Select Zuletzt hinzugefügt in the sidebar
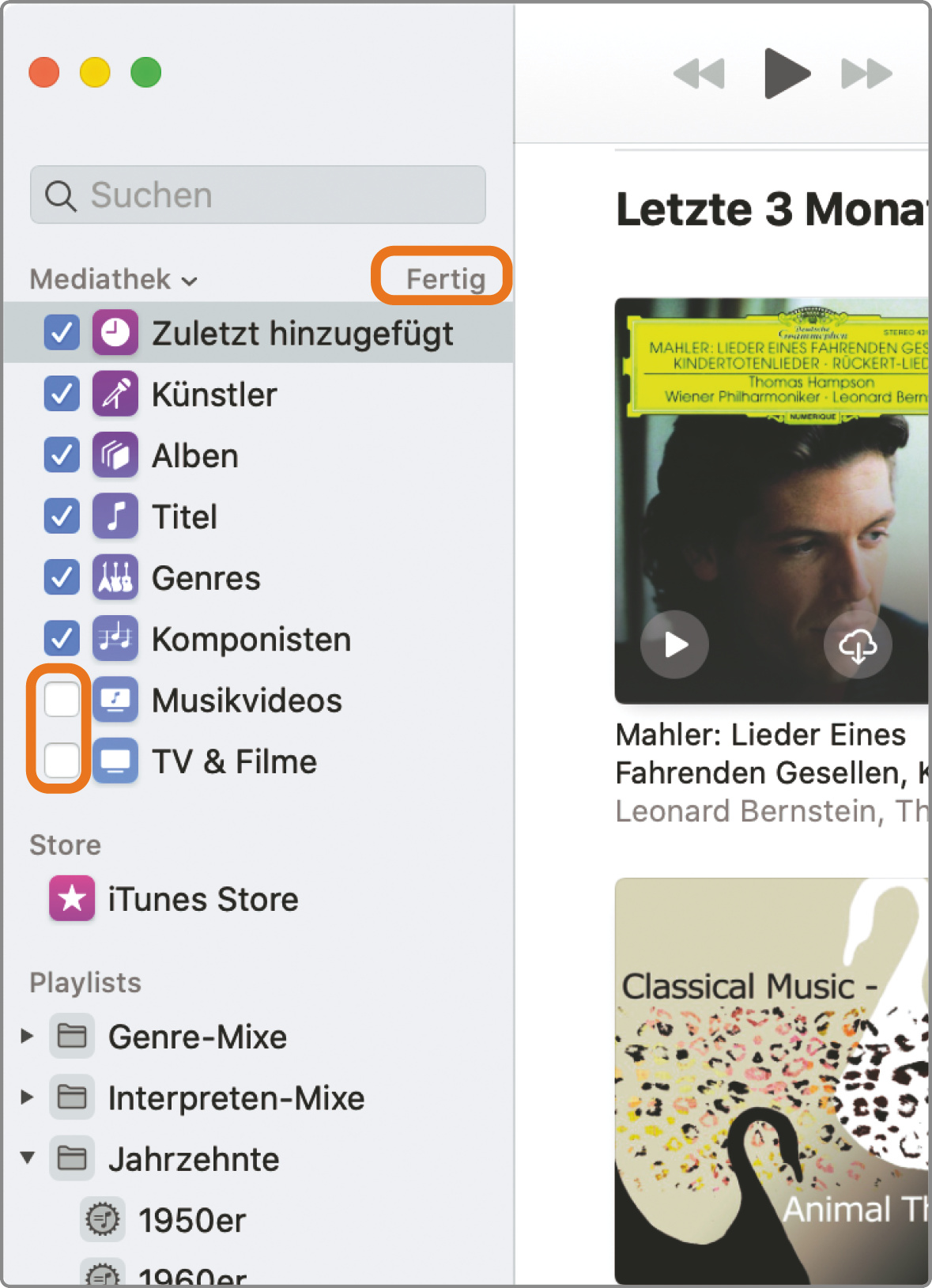This screenshot has height=1288, width=932. 302,333
